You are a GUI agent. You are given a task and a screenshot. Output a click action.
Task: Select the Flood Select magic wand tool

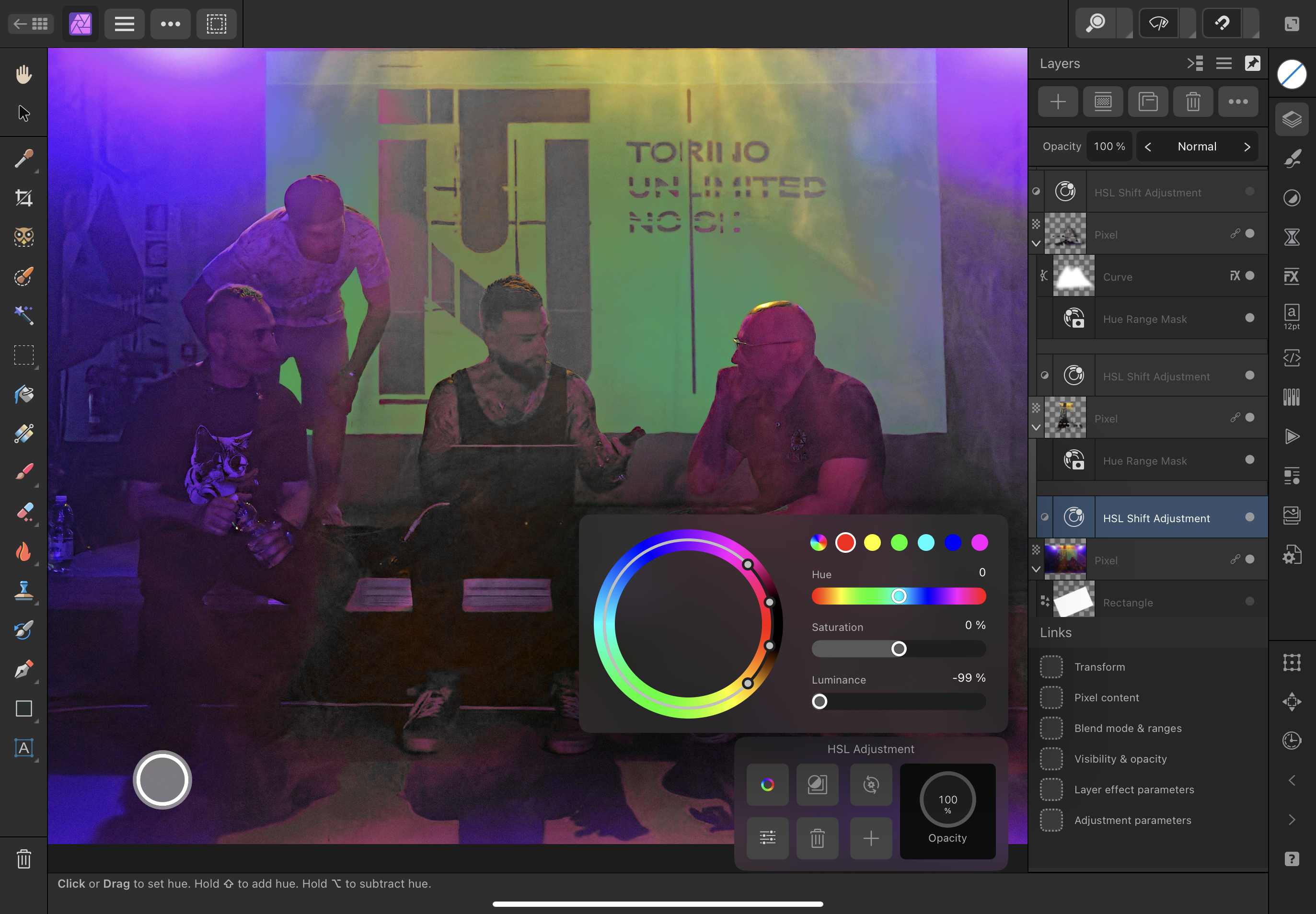(23, 315)
